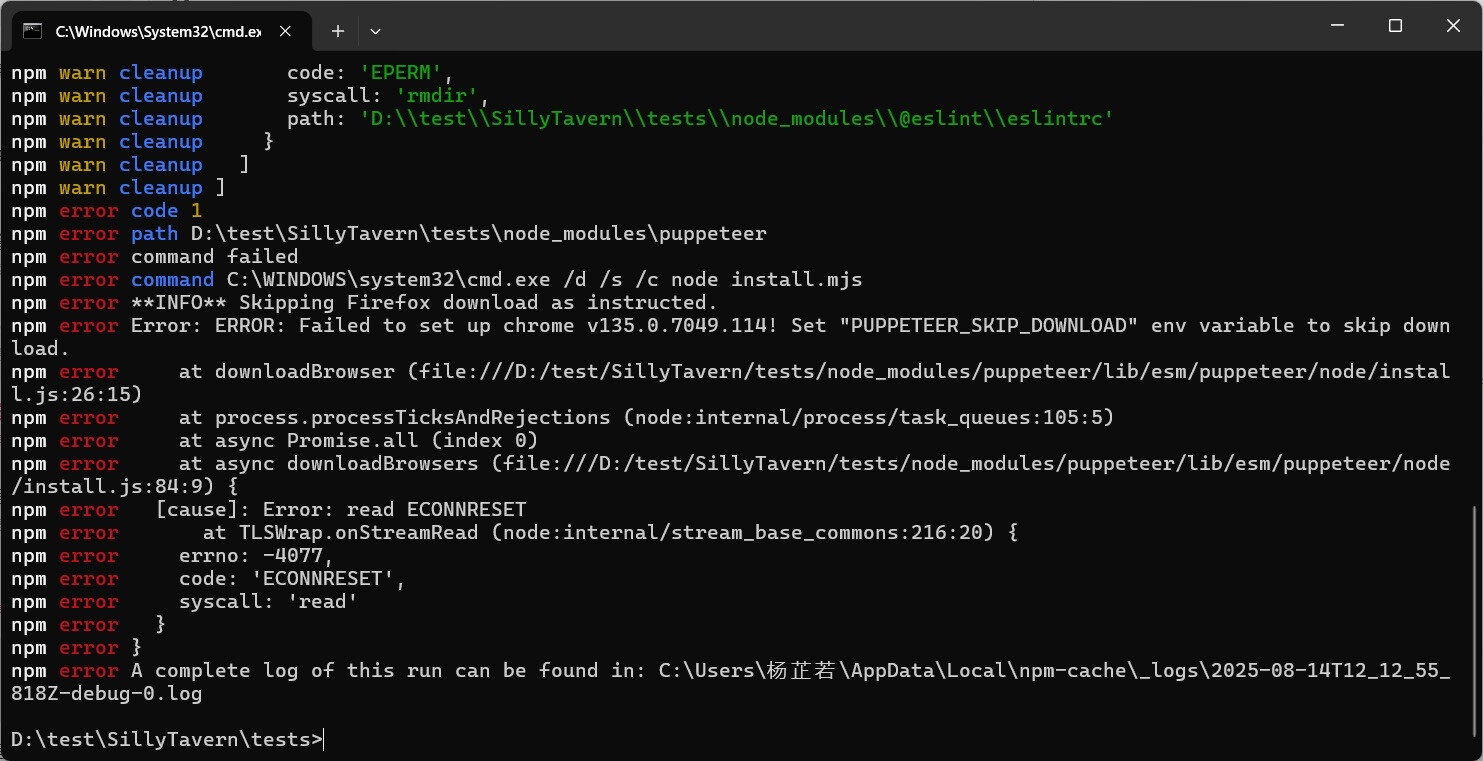
Task: Minimize the terminal window
Action: click(x=1337, y=27)
